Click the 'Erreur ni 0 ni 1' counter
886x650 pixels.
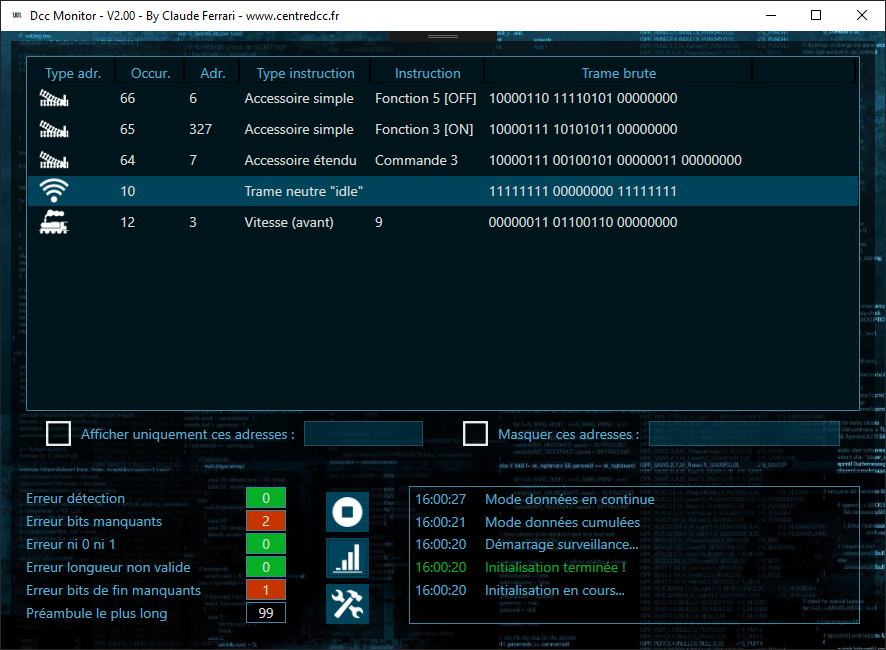click(266, 544)
